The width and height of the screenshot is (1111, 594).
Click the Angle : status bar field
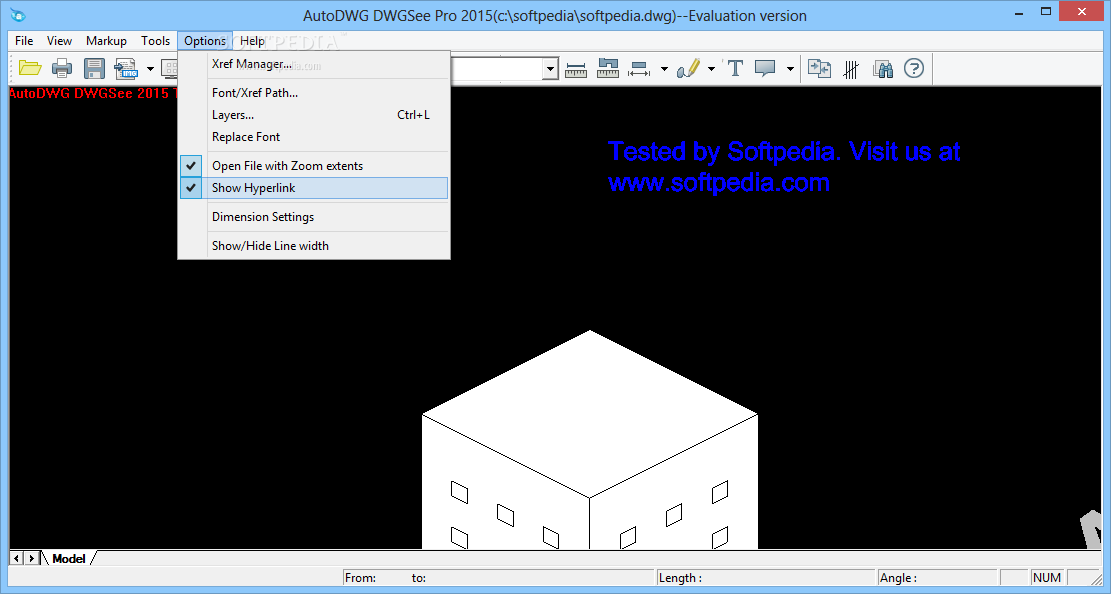coord(937,578)
